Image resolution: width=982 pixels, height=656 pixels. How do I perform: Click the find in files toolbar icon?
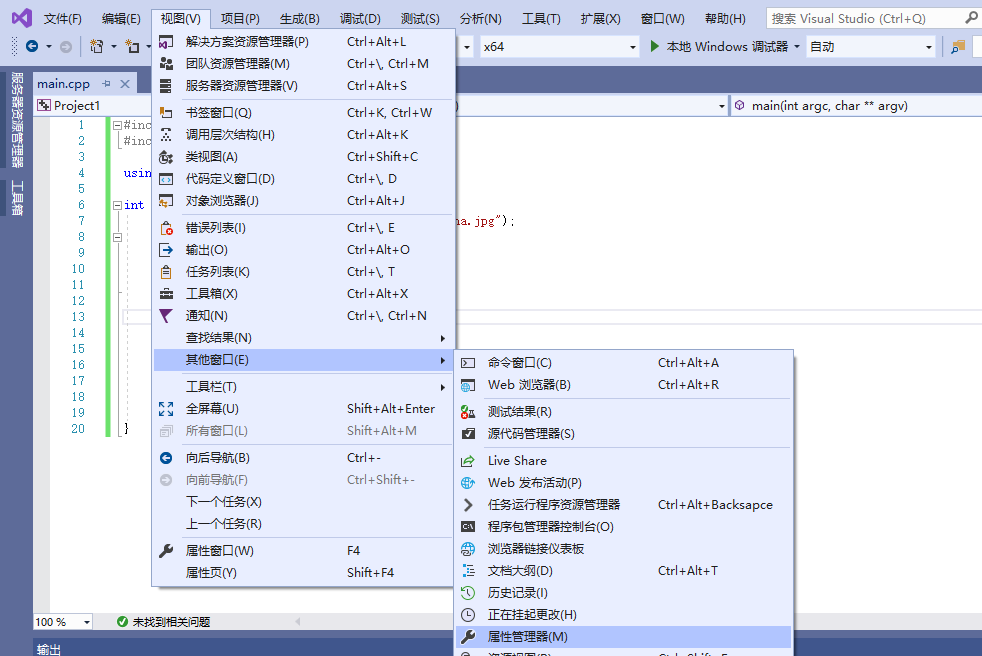(958, 47)
